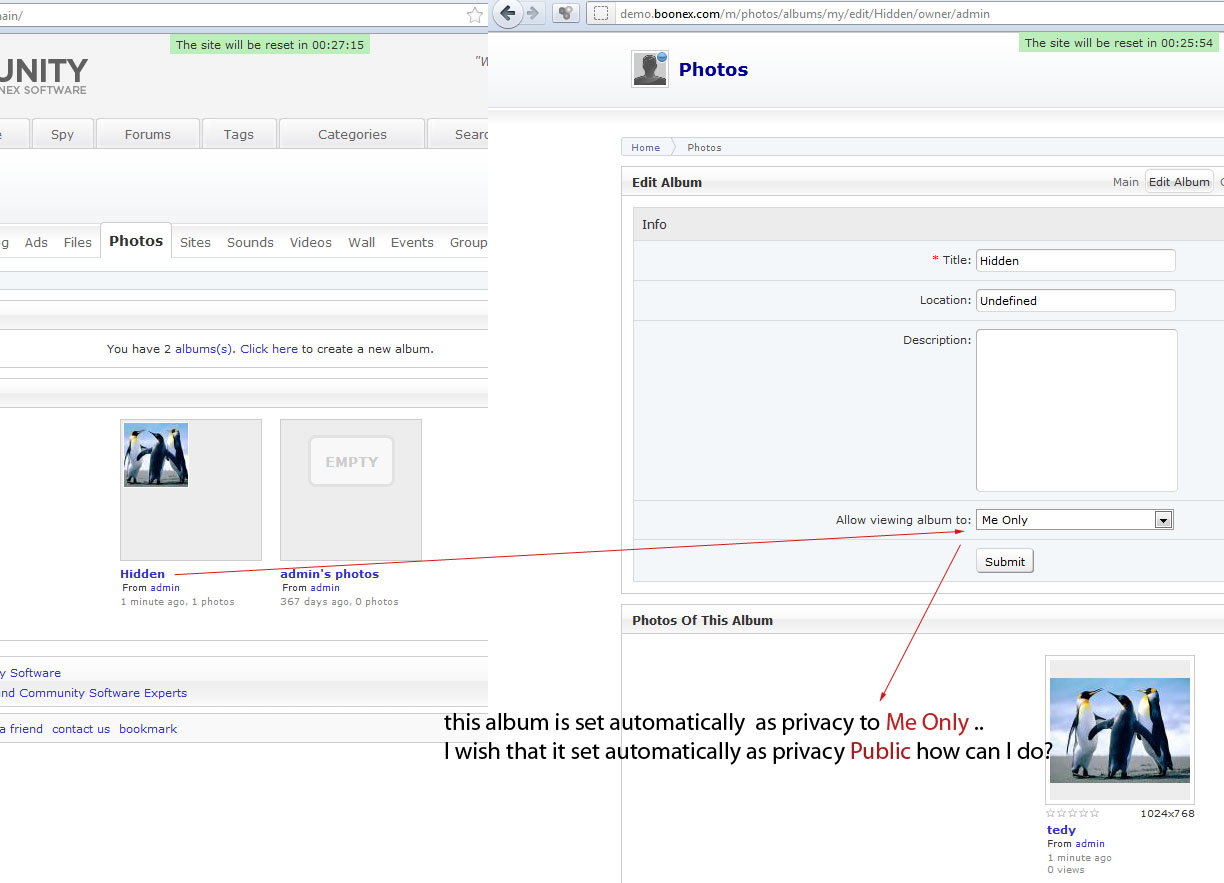The width and height of the screenshot is (1224, 883).
Task: Click the bookmark star in the left address bar
Action: coord(475,15)
